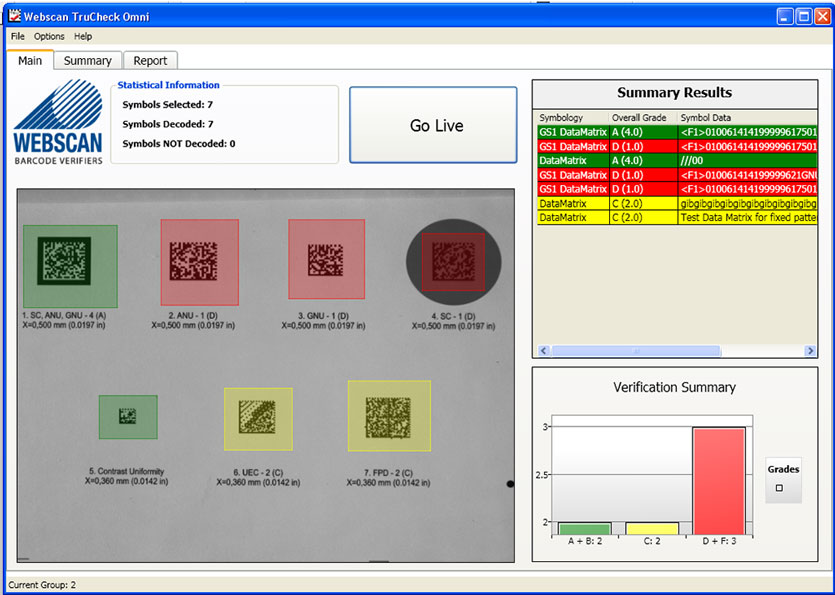Select first green GS1 DataMatrix A (4.0) row
This screenshot has height=595, width=835.
point(677,132)
